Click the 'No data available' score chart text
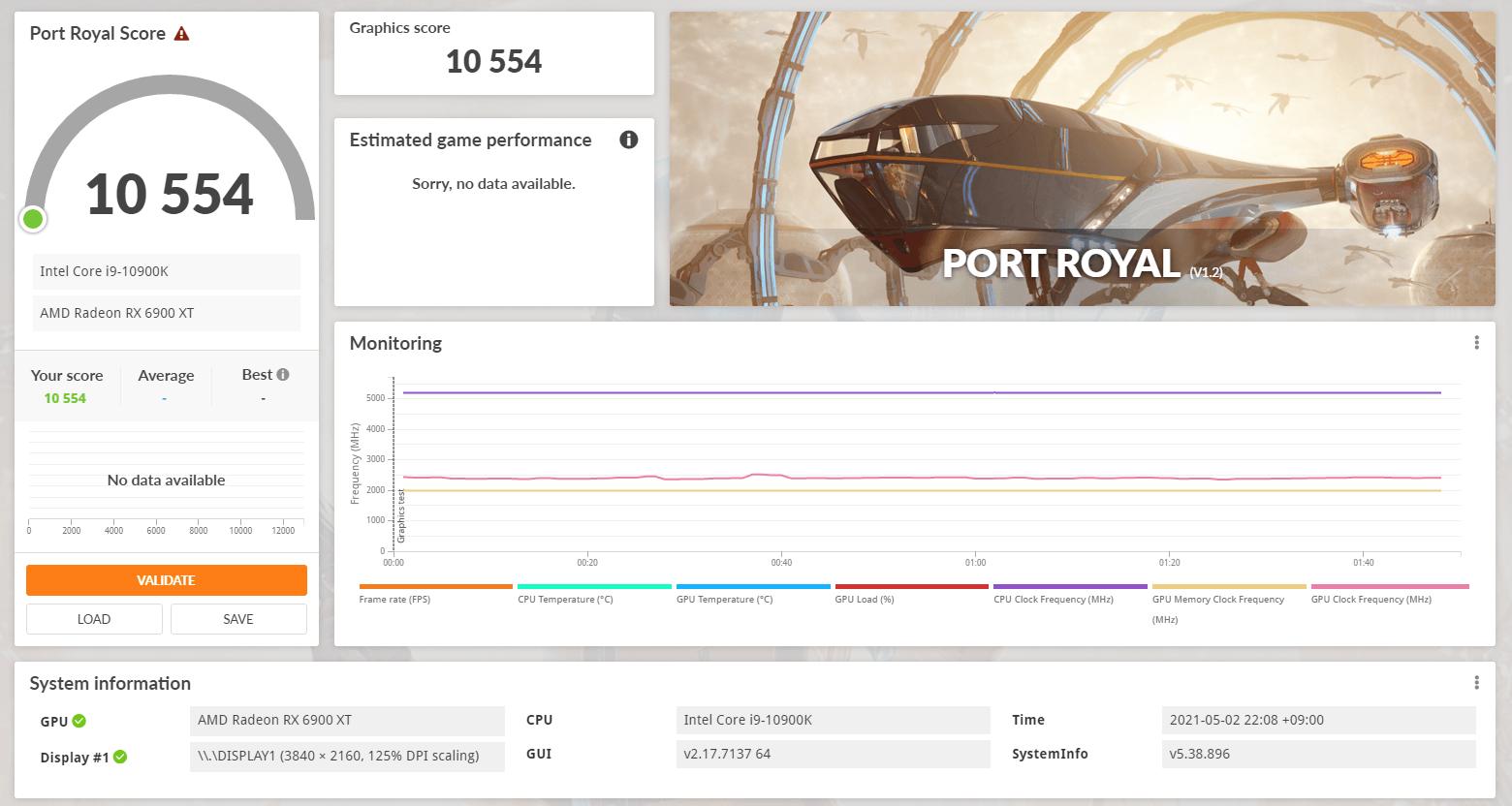The width and height of the screenshot is (1512, 806). [166, 480]
